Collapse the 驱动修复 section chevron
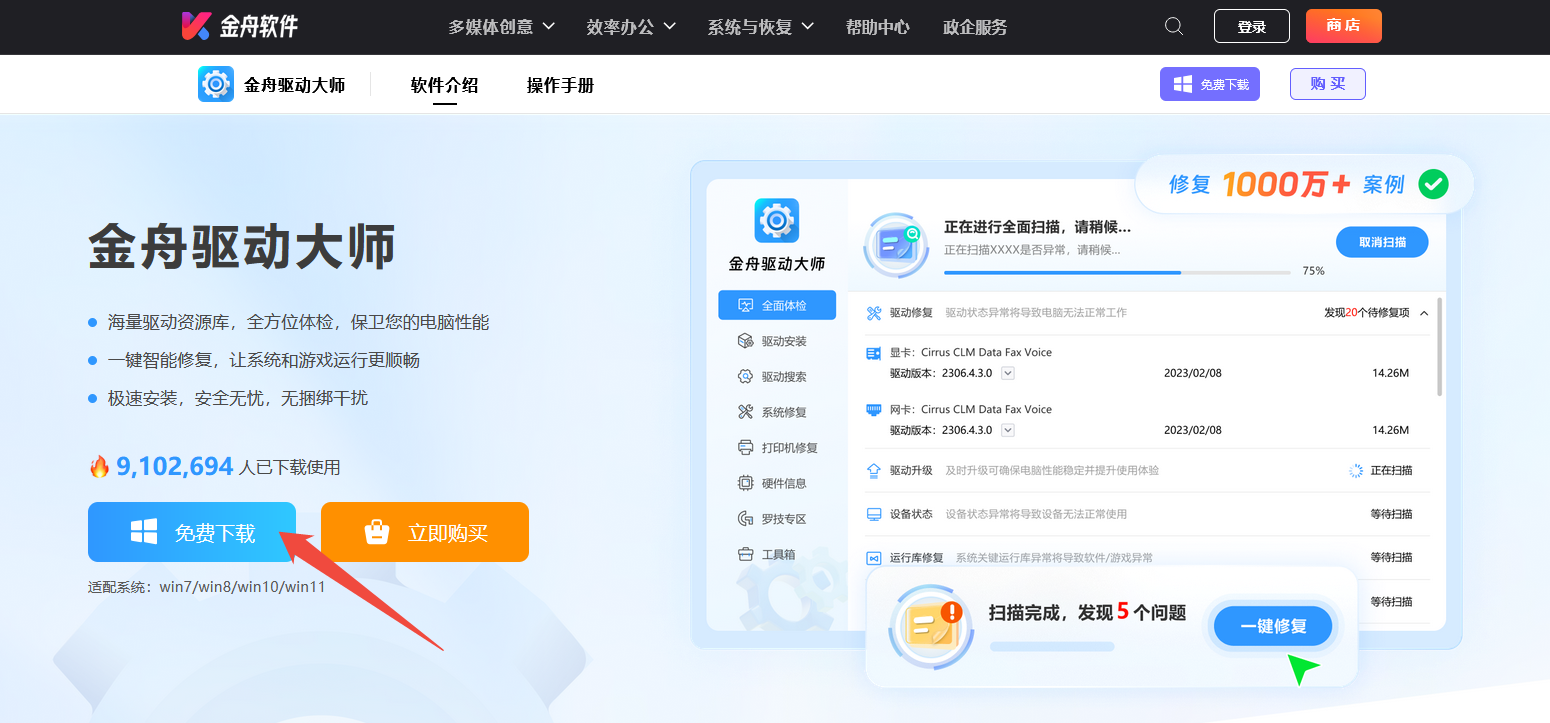Image resolution: width=1550 pixels, height=723 pixels. pyautogui.click(x=1424, y=313)
